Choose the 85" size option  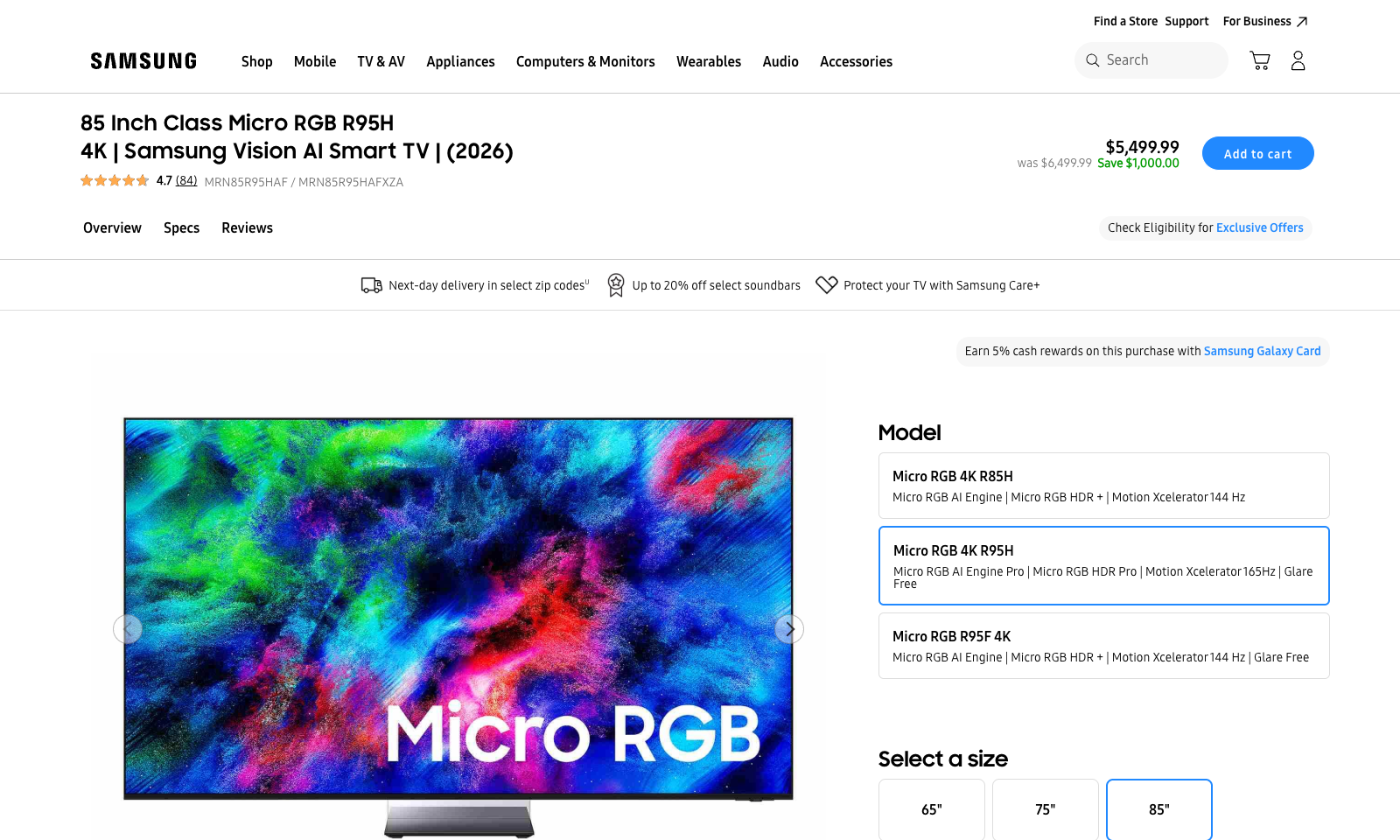pos(1159,809)
